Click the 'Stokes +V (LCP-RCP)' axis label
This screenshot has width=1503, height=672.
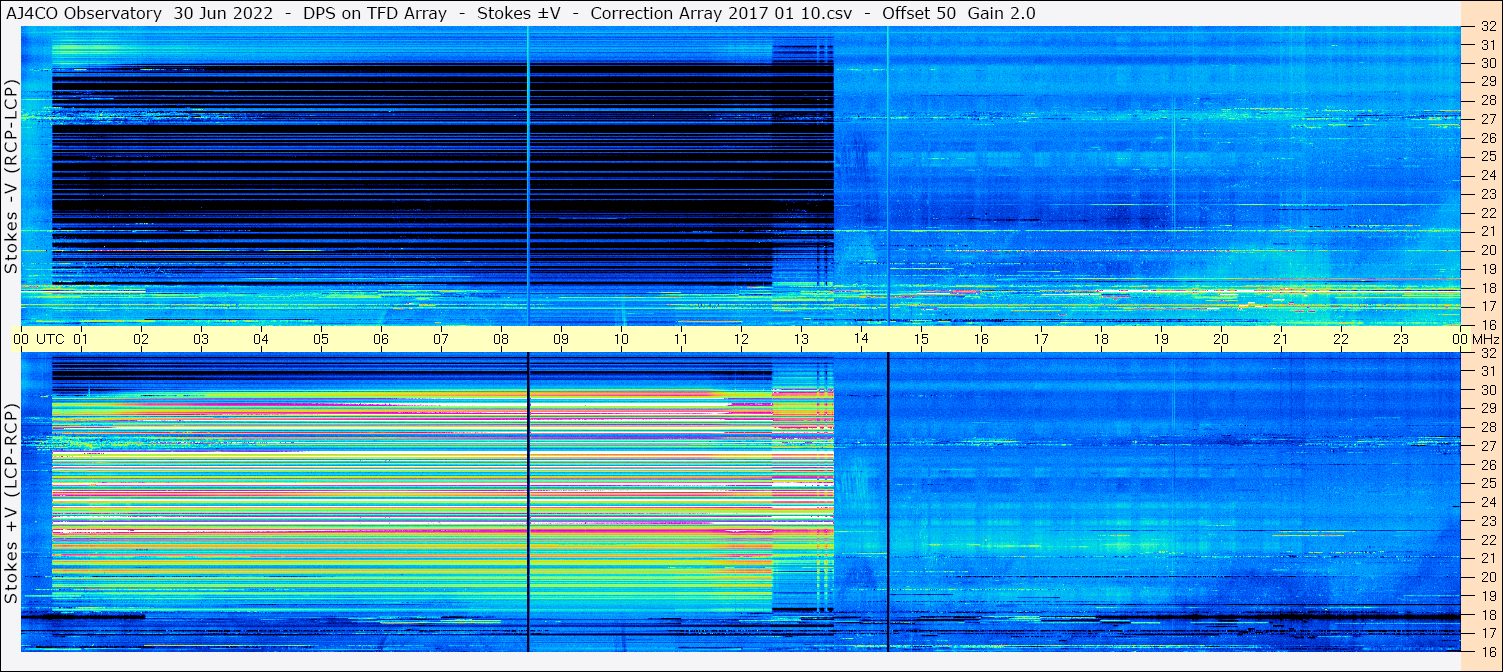pos(12,503)
